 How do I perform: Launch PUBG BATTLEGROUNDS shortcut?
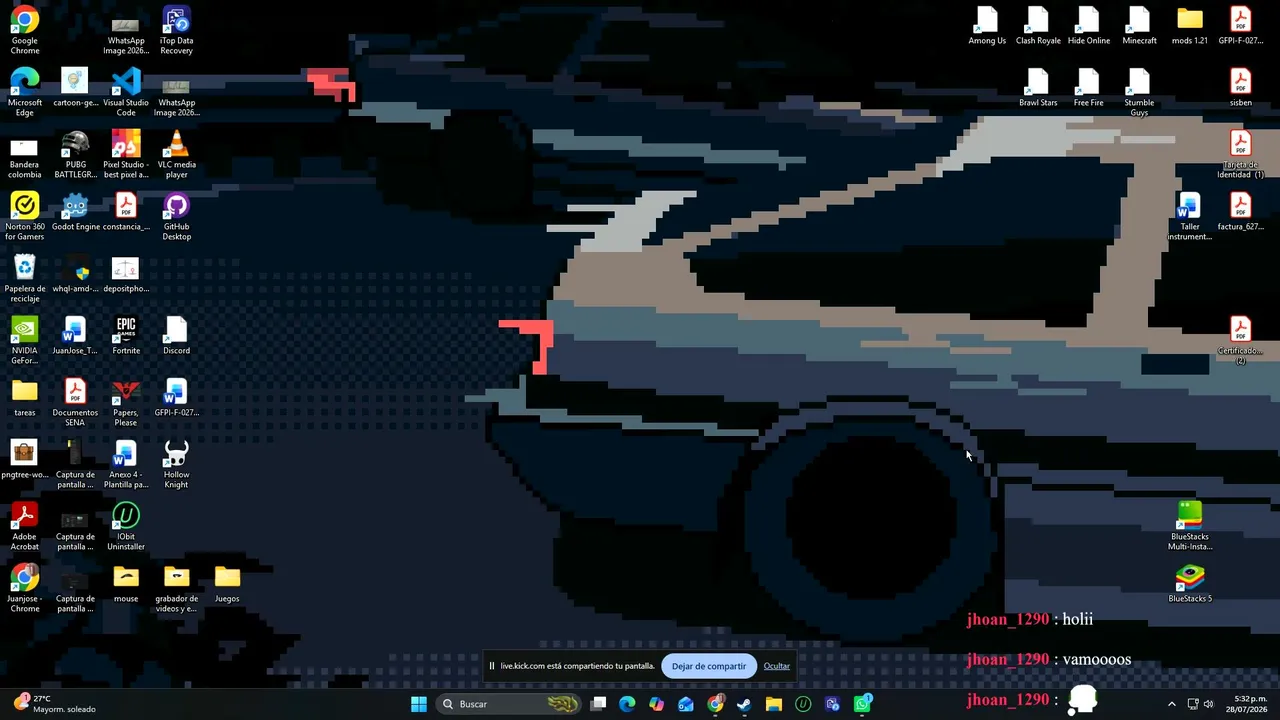[x=75, y=155]
